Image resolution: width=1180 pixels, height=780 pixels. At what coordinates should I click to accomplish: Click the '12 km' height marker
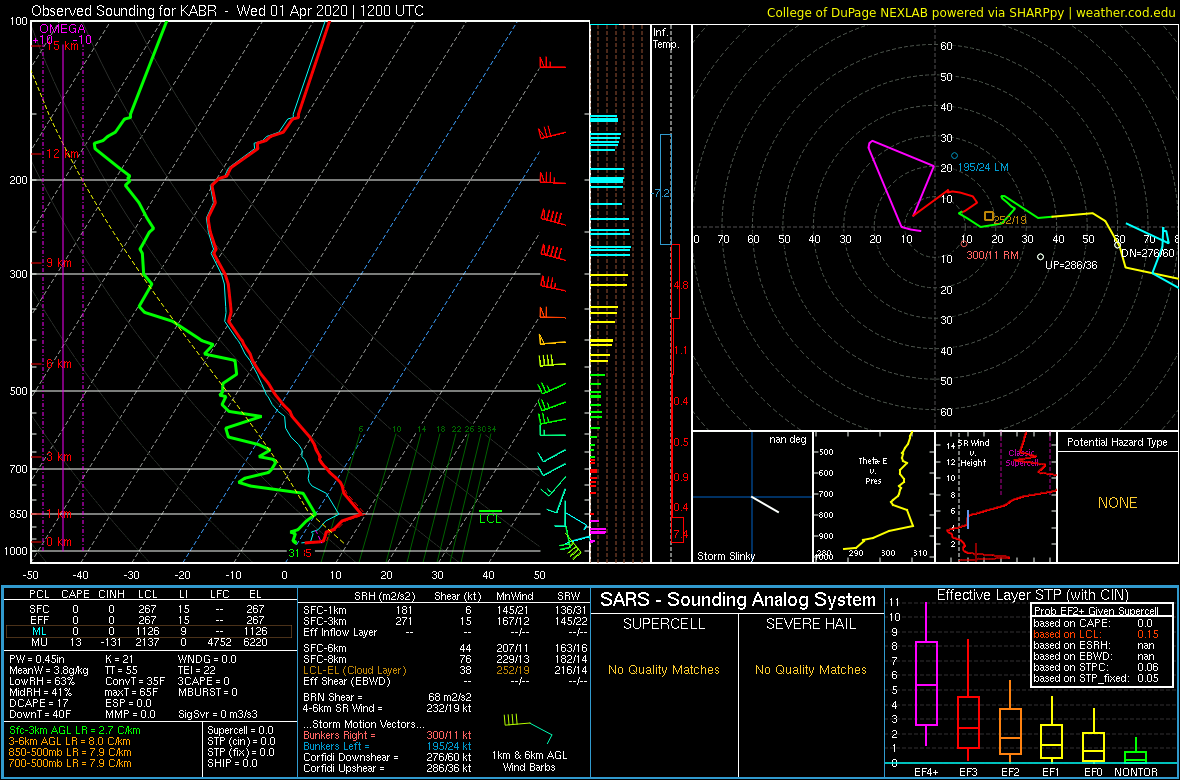coord(60,154)
